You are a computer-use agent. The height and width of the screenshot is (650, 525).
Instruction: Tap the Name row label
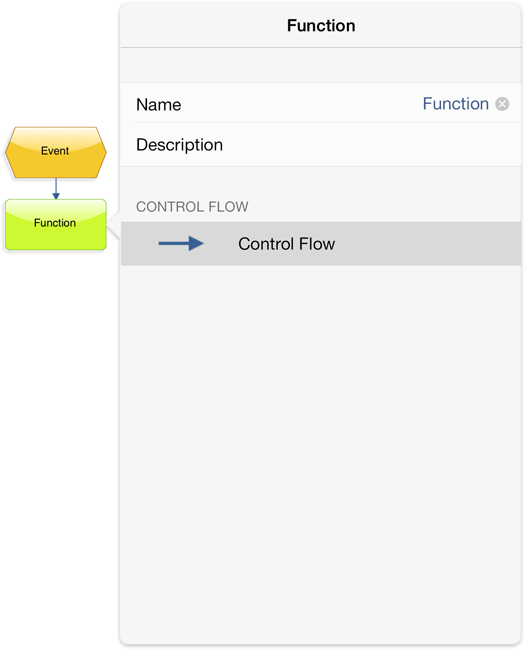(158, 104)
